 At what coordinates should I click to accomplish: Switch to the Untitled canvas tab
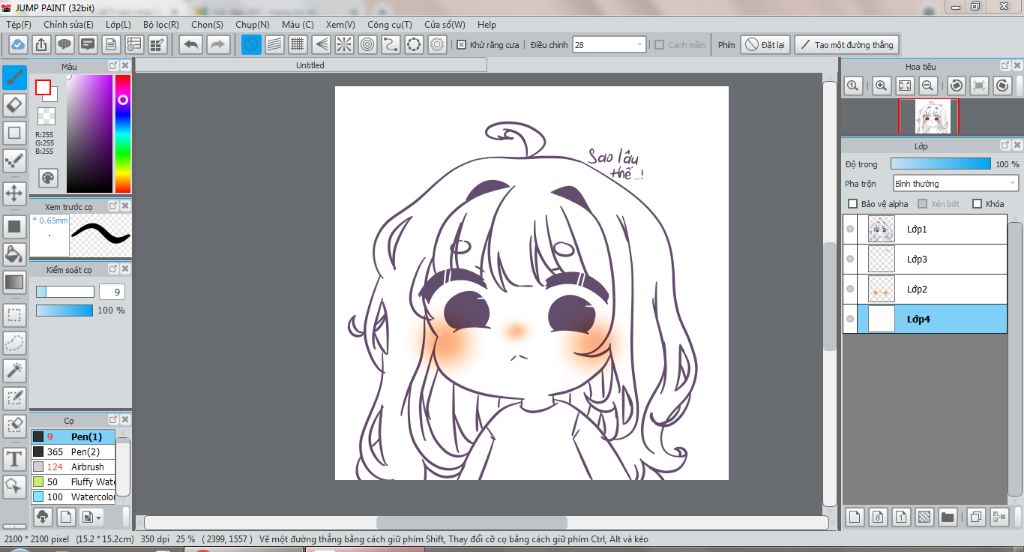[310, 65]
